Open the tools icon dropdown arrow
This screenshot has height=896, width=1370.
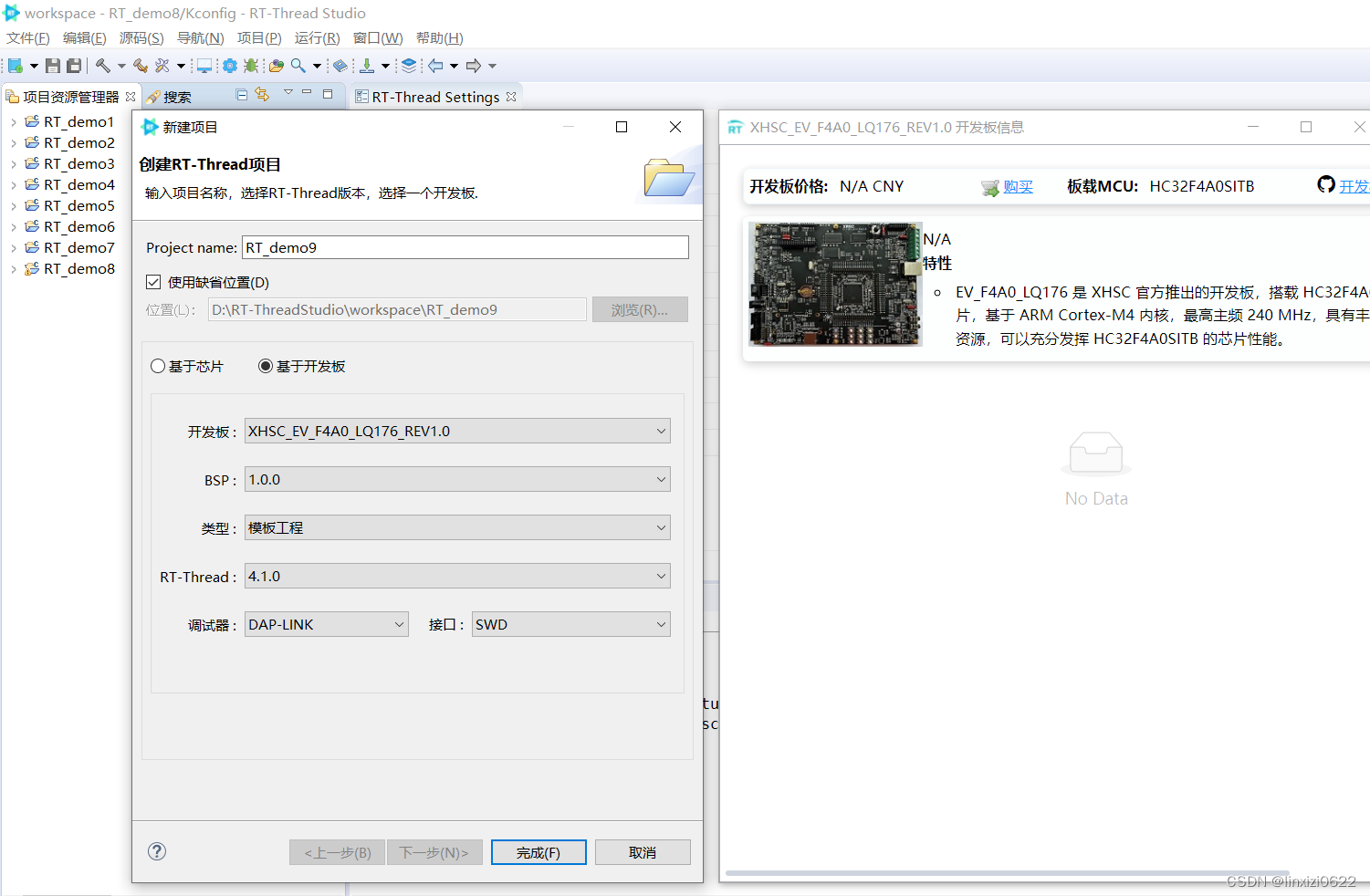[181, 66]
